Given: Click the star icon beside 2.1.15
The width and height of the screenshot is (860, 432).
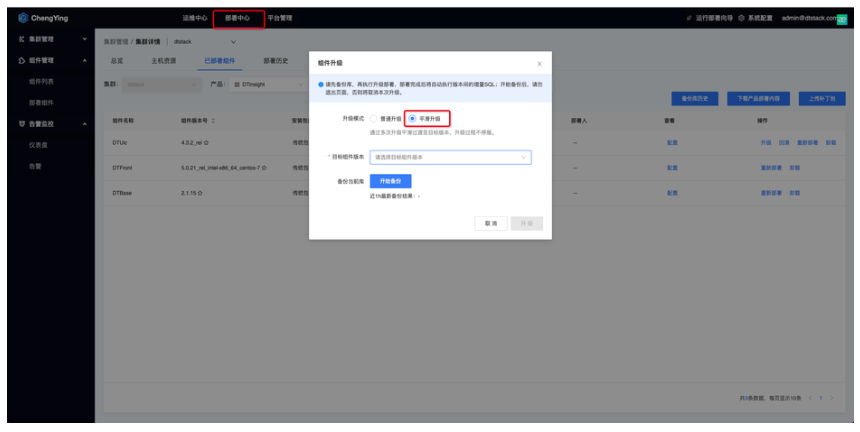Looking at the screenshot, I should [200, 193].
